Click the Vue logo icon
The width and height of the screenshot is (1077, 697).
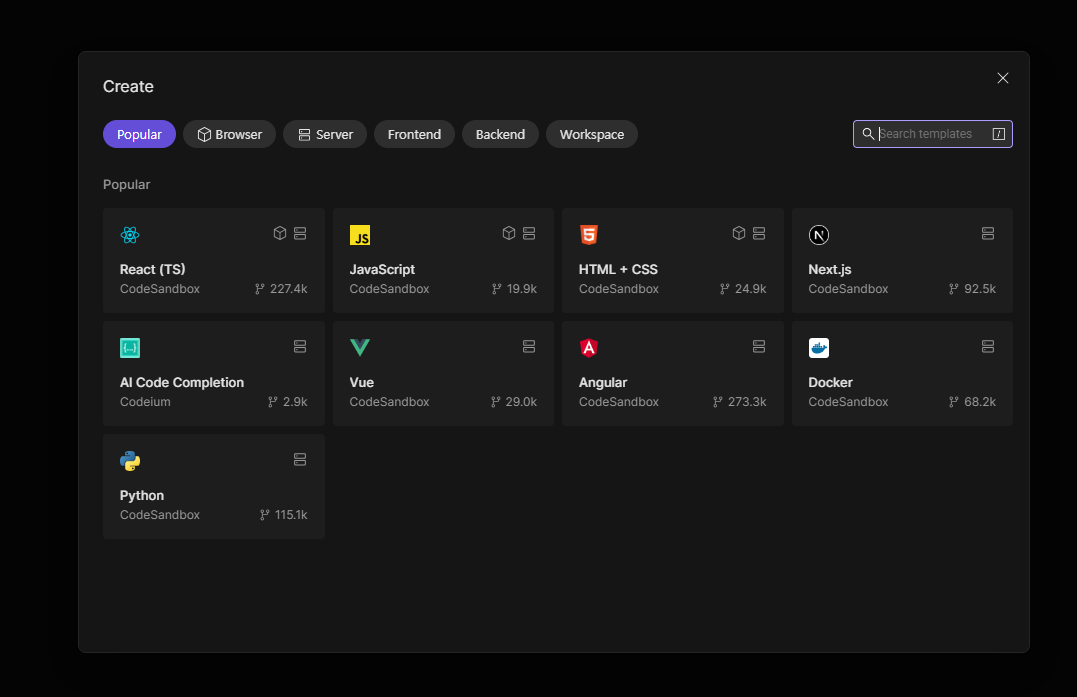[360, 347]
